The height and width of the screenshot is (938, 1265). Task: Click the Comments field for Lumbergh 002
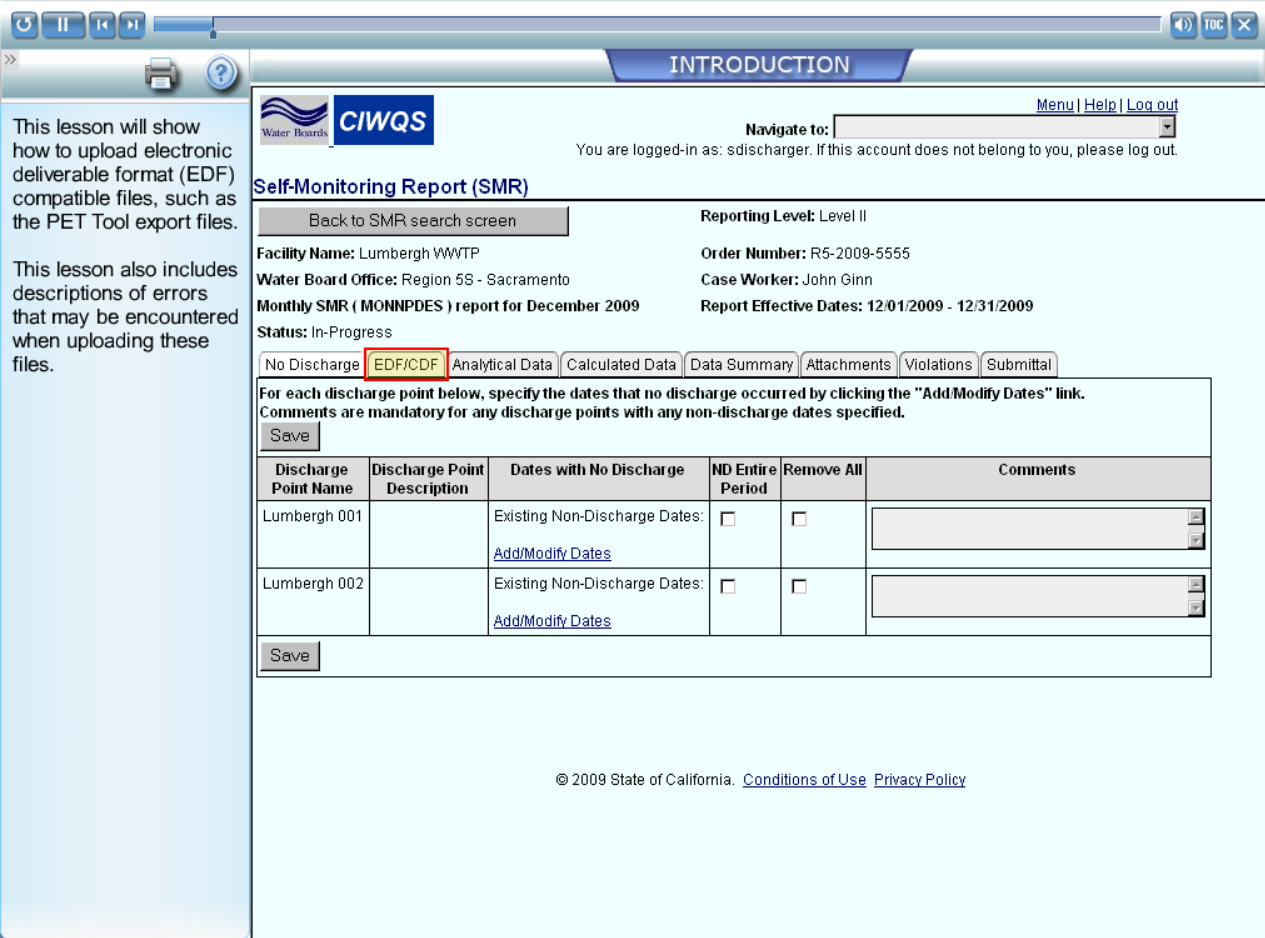point(1038,597)
